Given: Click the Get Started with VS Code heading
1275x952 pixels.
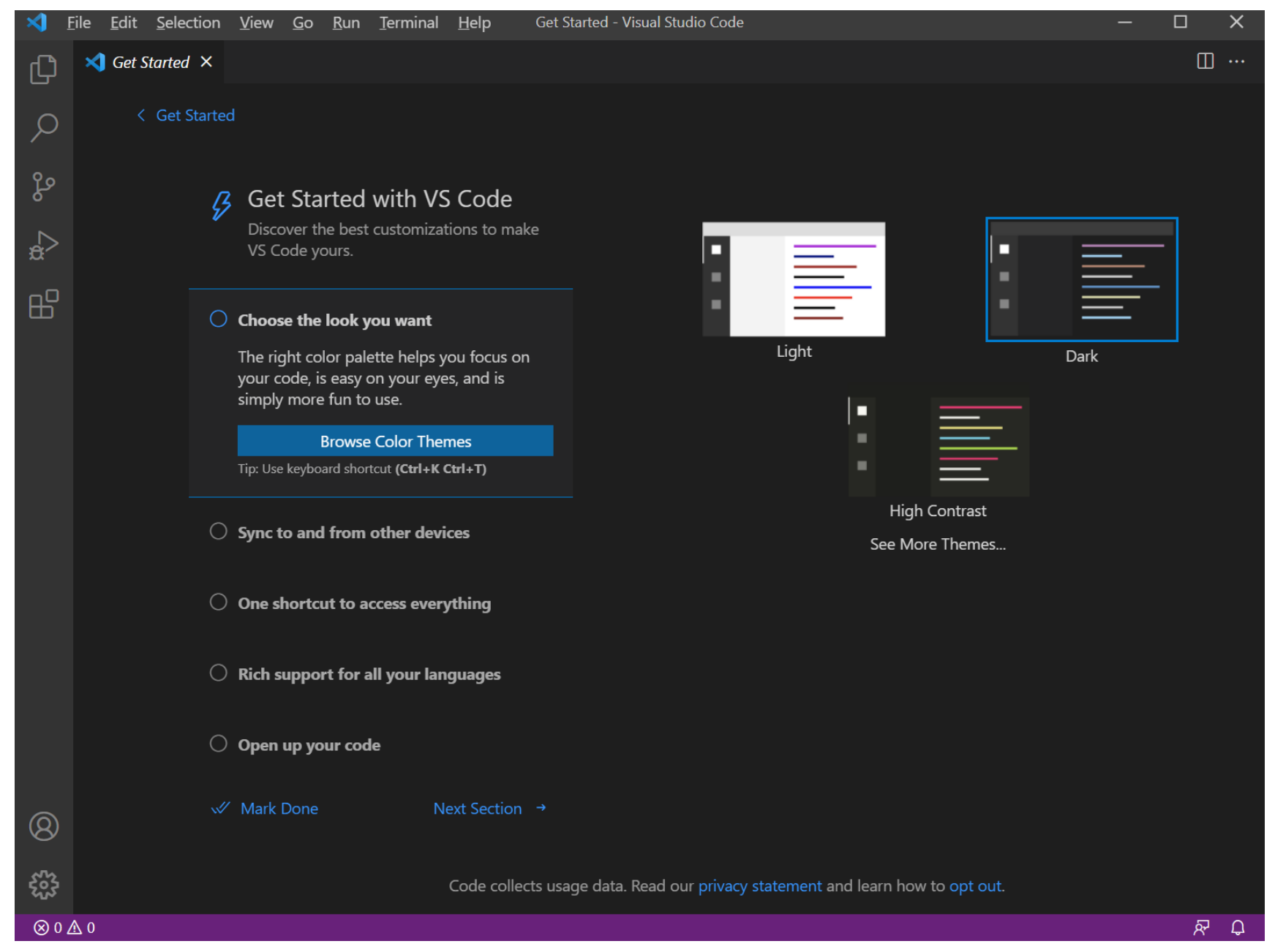Looking at the screenshot, I should click(x=380, y=199).
